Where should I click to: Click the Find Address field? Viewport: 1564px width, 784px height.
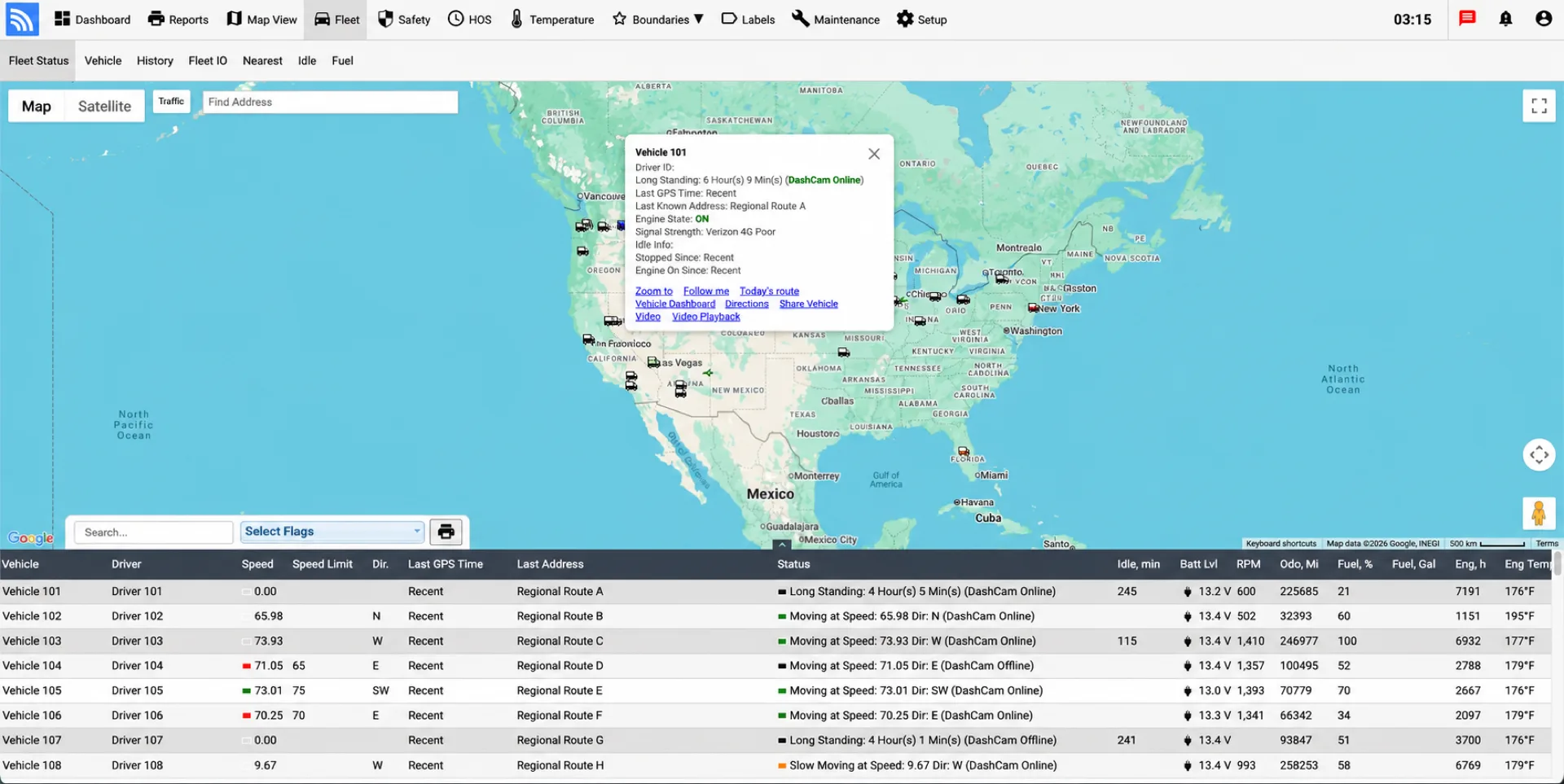click(330, 102)
